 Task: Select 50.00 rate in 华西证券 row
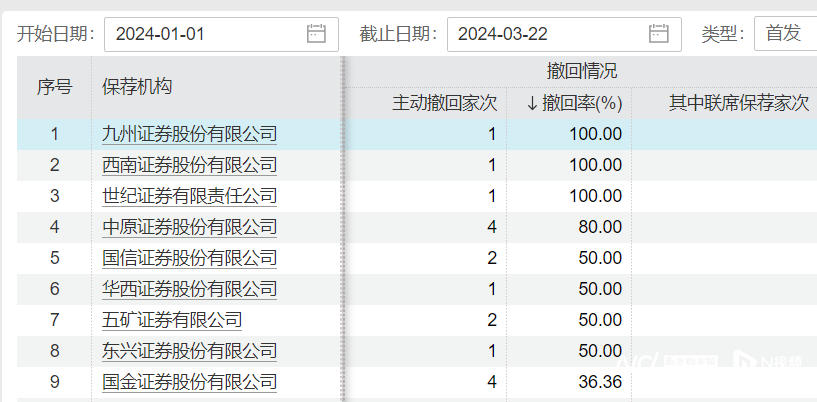click(600, 289)
